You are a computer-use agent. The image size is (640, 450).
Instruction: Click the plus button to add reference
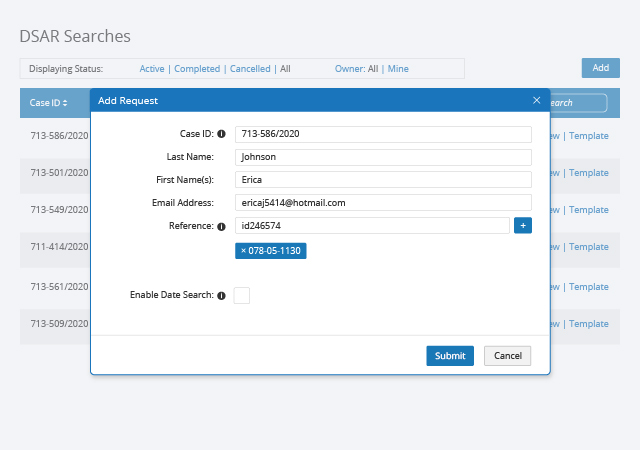[x=522, y=226]
